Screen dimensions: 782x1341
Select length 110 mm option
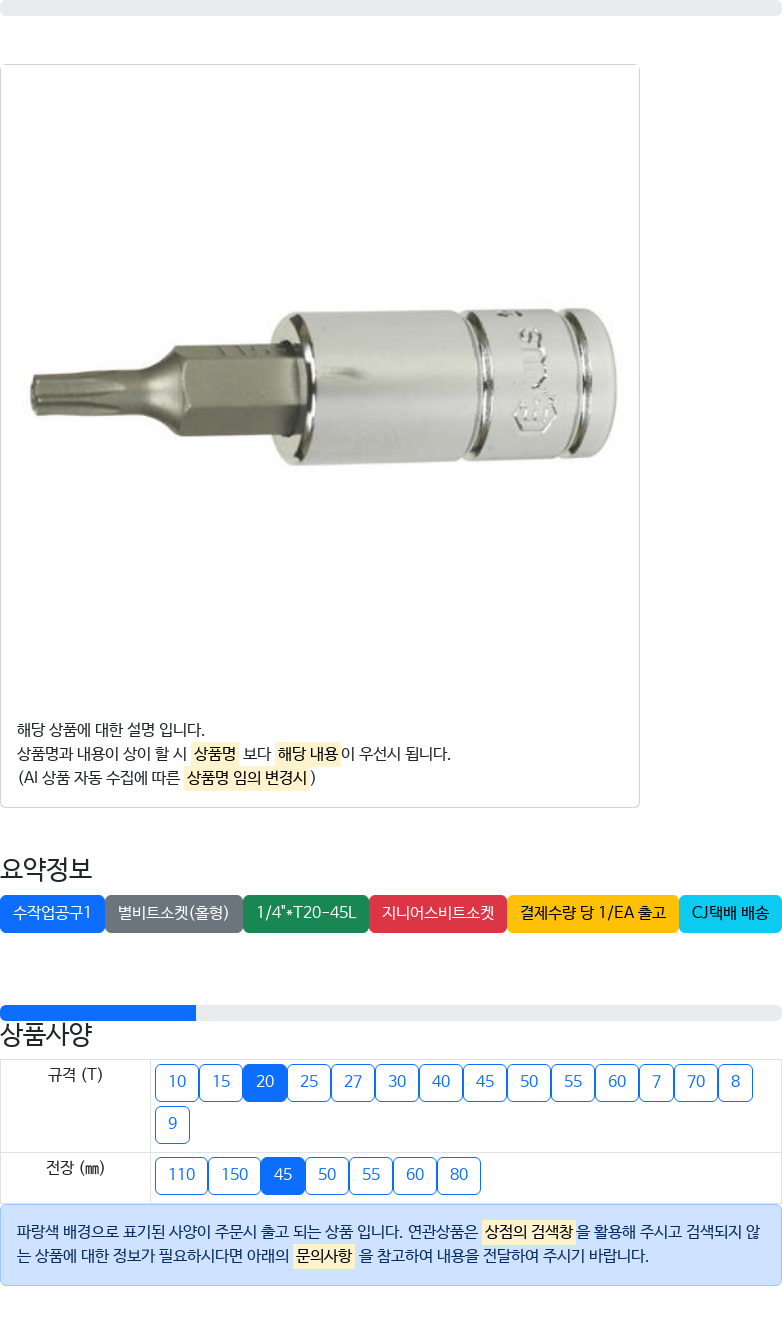point(181,1175)
